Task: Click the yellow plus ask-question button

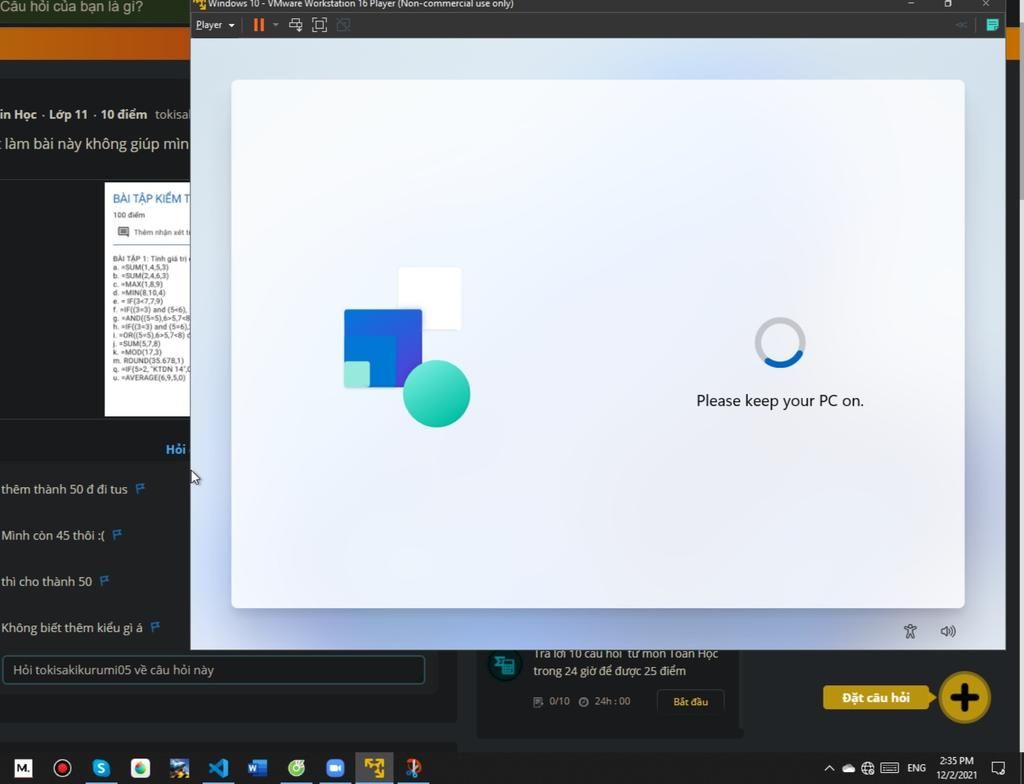Action: tap(965, 697)
